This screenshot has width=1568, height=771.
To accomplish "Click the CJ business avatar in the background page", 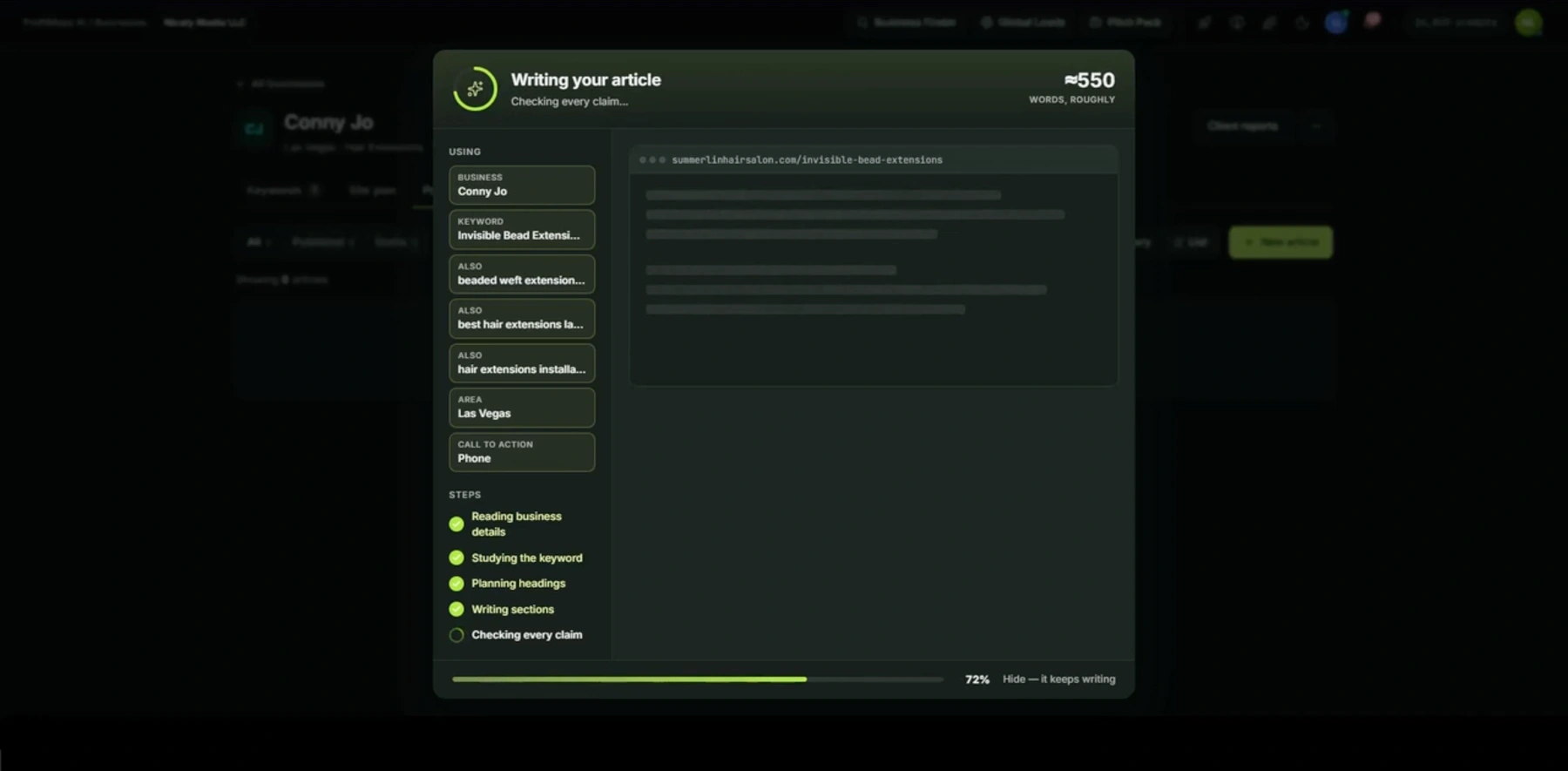I will tap(254, 129).
